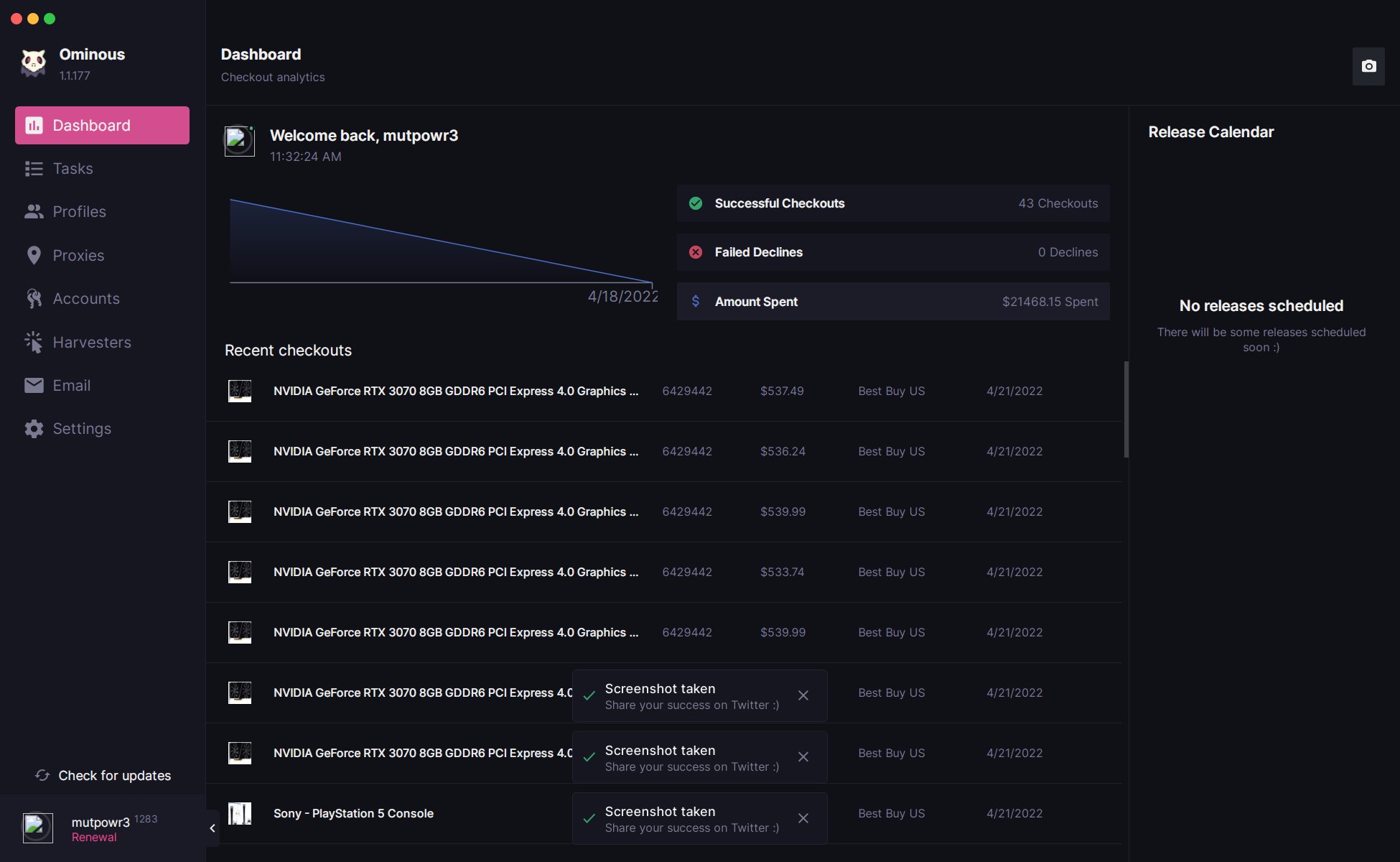Click the Ominous skull logo
This screenshot has height=862, width=1400.
coord(33,63)
